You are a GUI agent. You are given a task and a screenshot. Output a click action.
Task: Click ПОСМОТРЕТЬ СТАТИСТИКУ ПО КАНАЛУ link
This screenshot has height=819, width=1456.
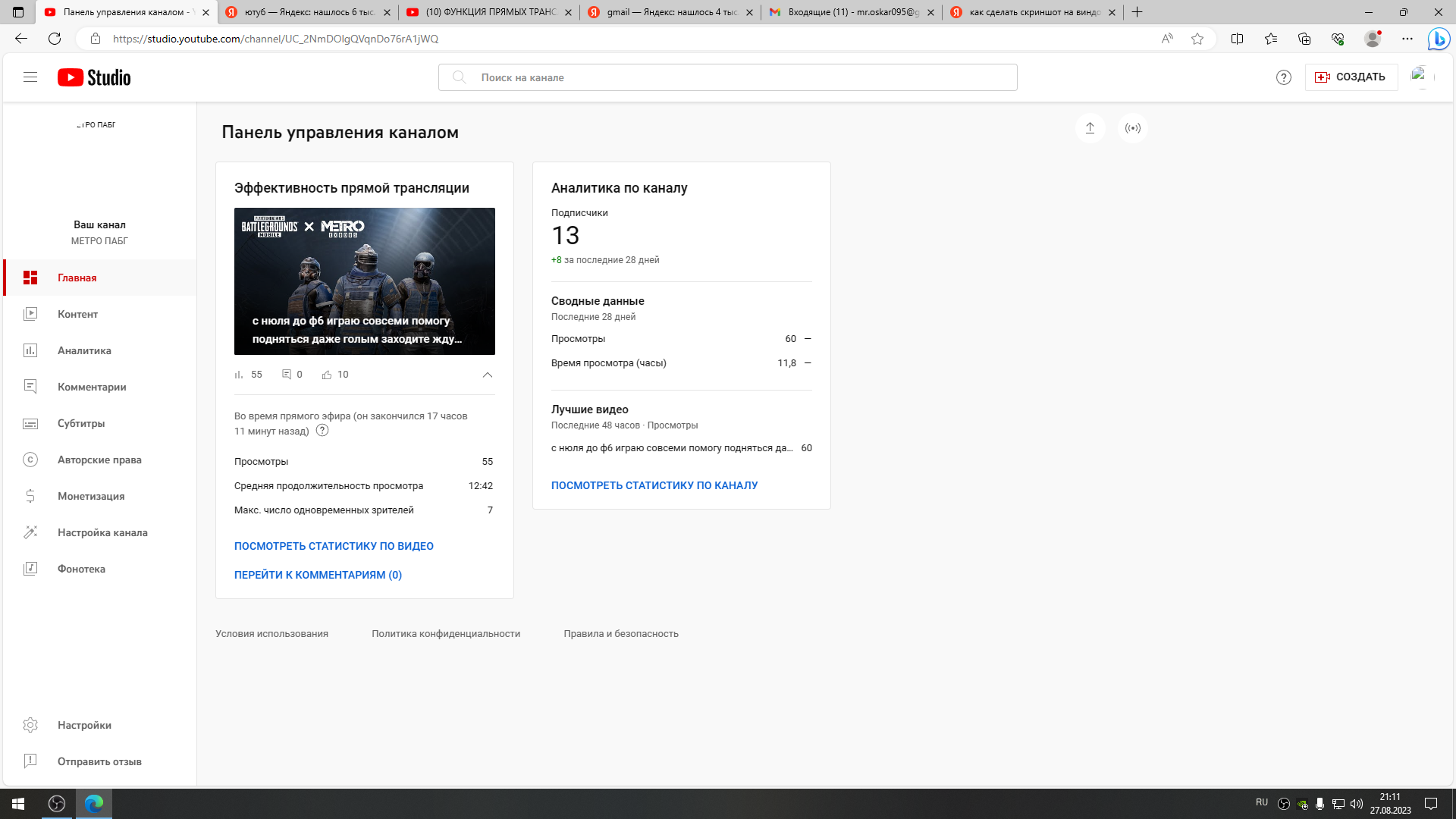tap(654, 485)
